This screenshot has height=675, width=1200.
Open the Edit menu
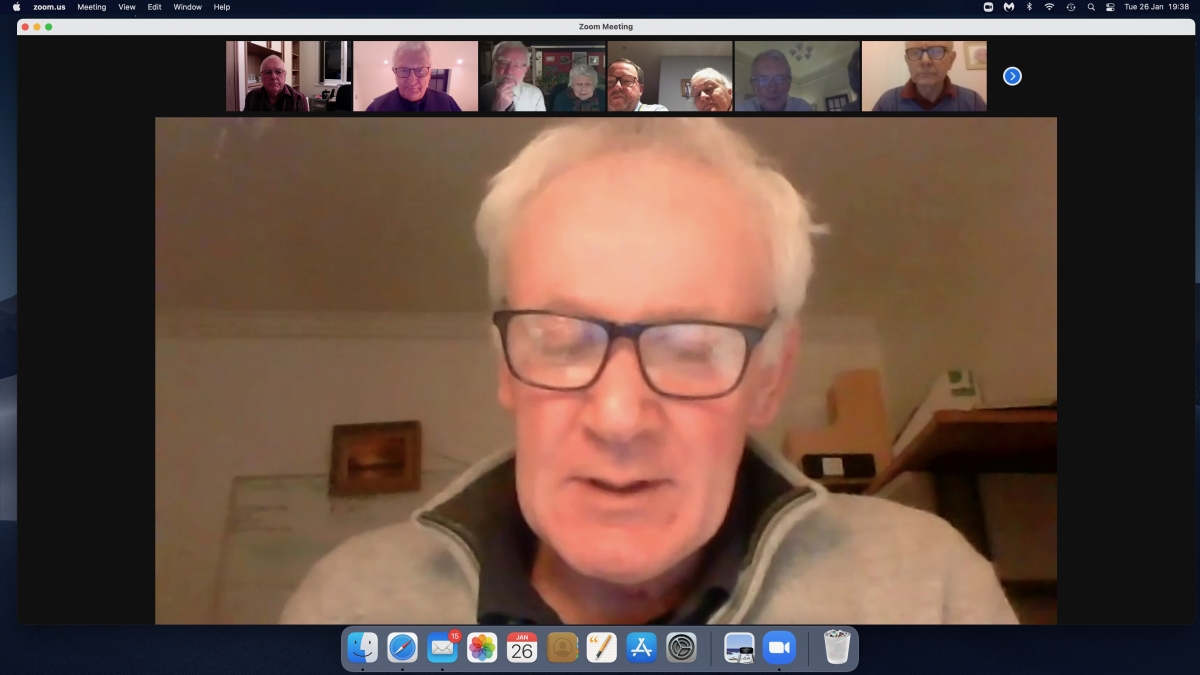(x=154, y=7)
